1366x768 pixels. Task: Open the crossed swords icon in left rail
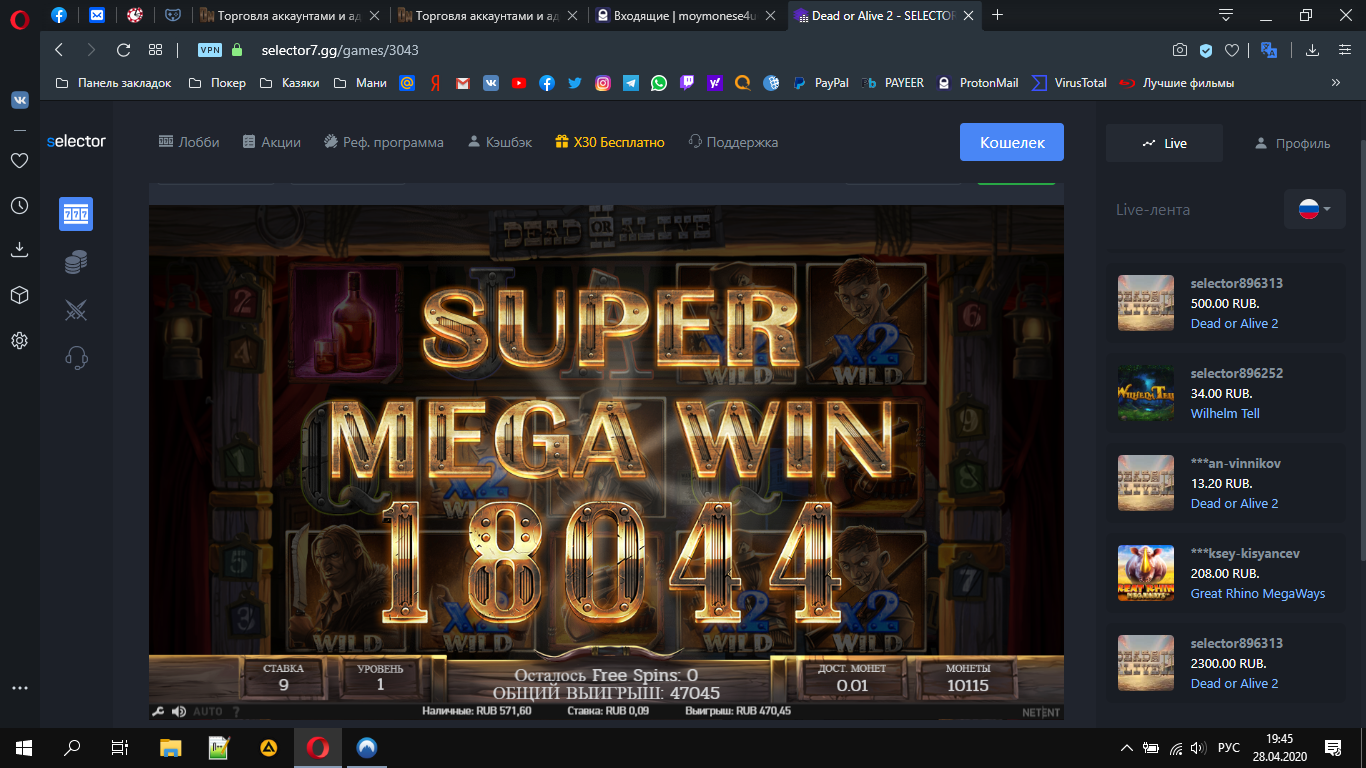(x=76, y=310)
